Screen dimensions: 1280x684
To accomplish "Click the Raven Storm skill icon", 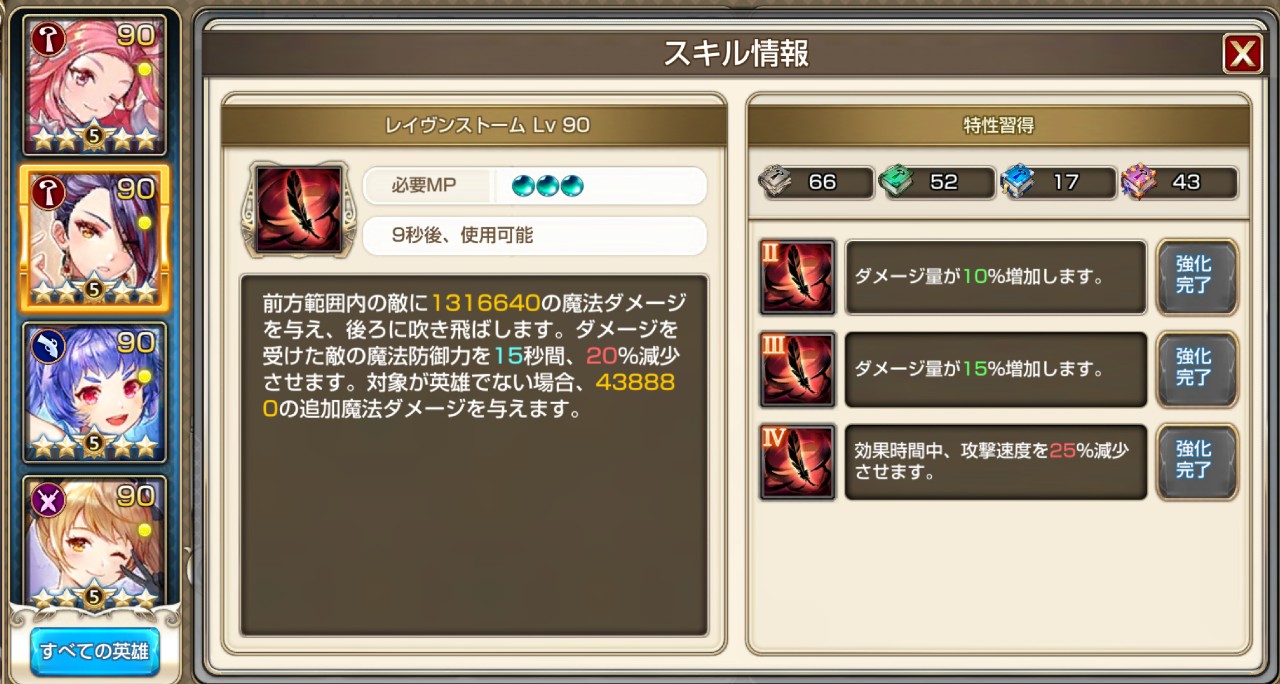I will coord(299,208).
